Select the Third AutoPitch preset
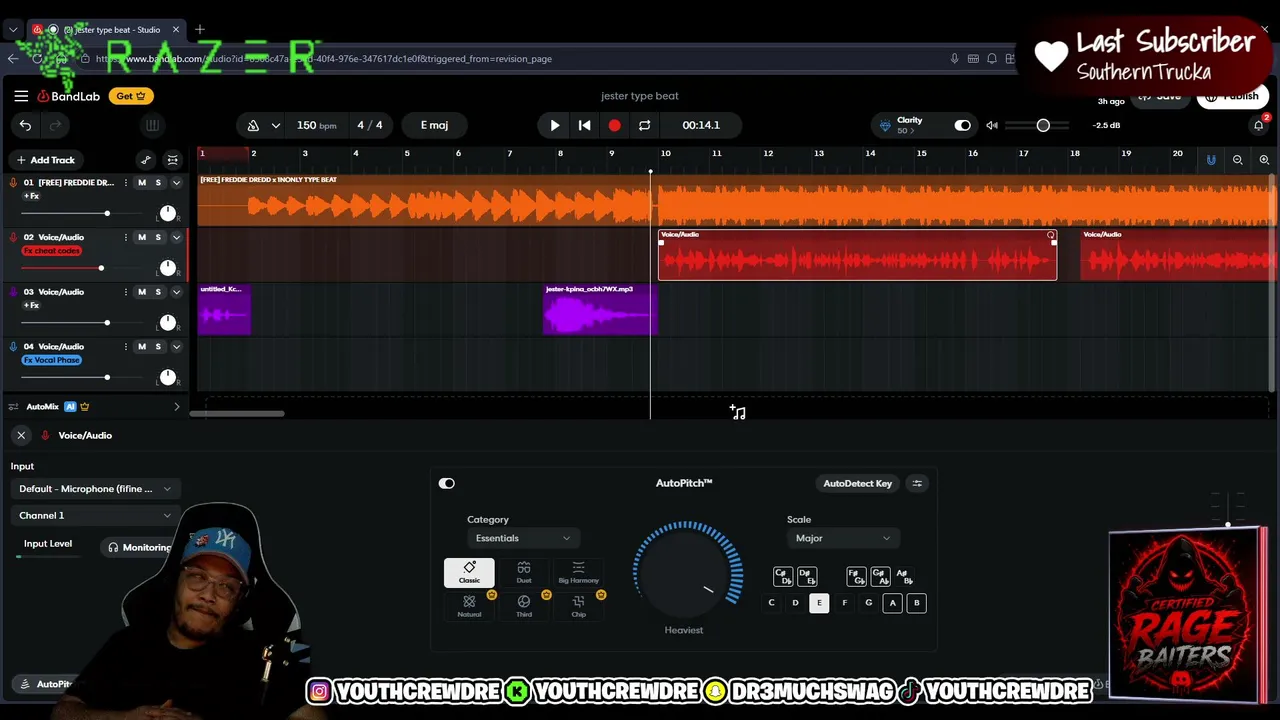The height and width of the screenshot is (720, 1280). tap(524, 606)
